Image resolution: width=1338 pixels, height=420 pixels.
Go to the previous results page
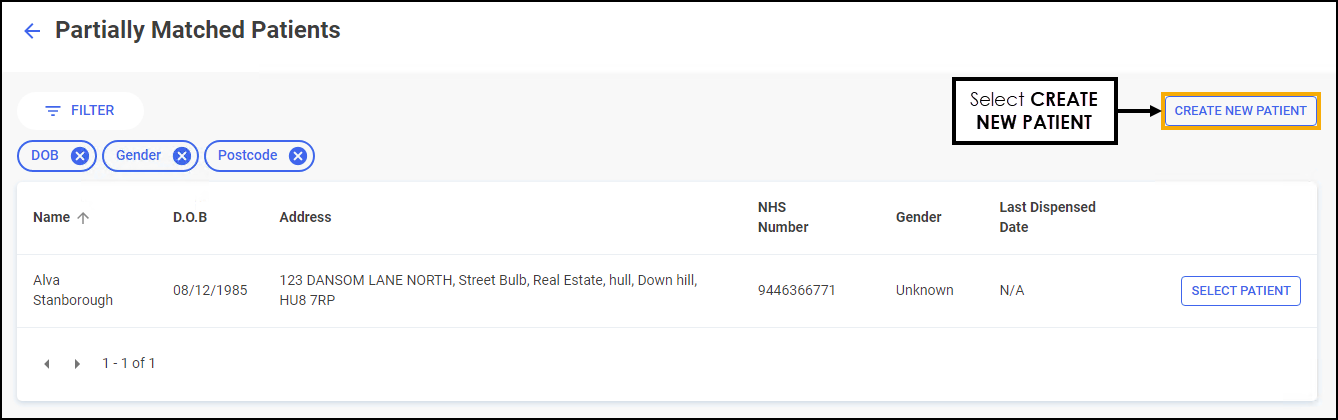click(47, 364)
